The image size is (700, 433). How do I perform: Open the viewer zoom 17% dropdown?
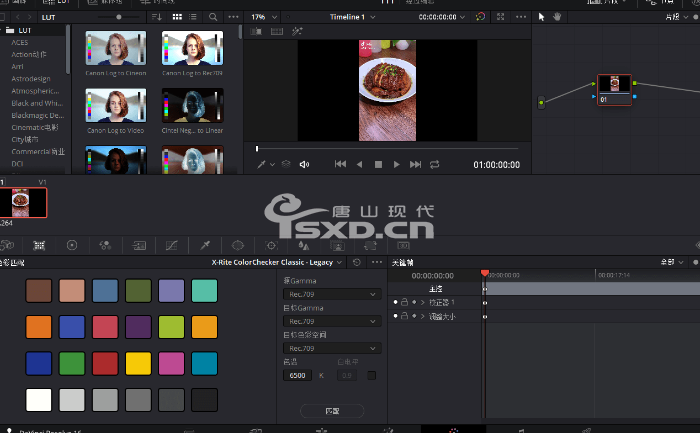pyautogui.click(x=264, y=17)
